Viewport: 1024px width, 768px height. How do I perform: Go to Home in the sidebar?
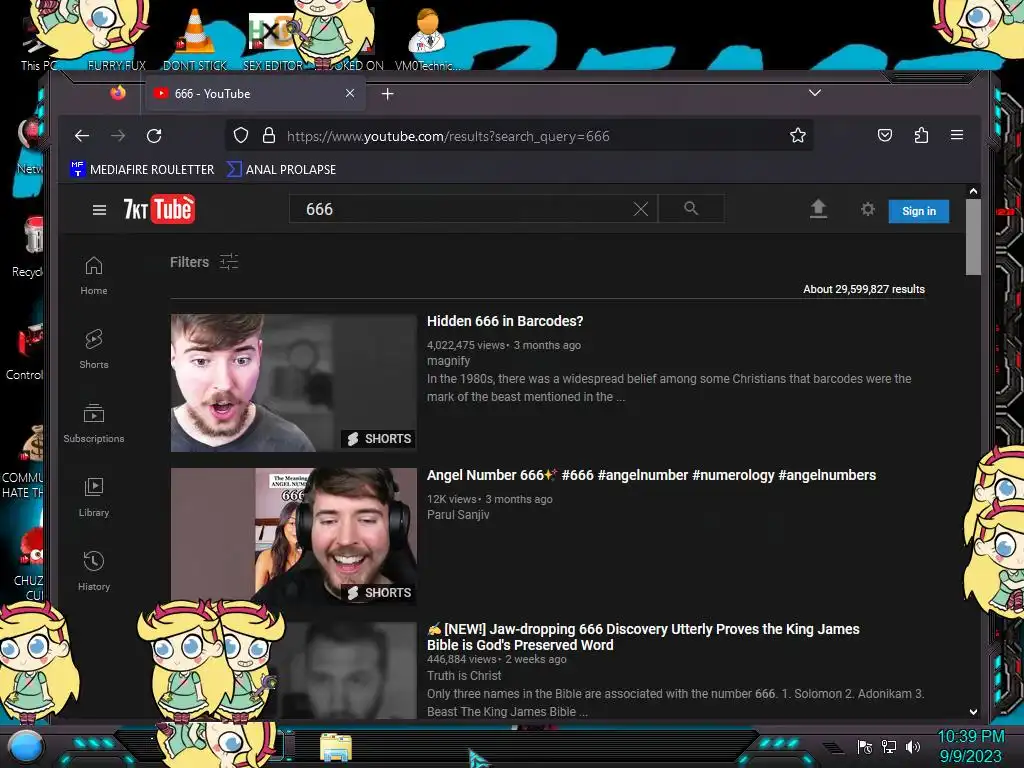93,276
